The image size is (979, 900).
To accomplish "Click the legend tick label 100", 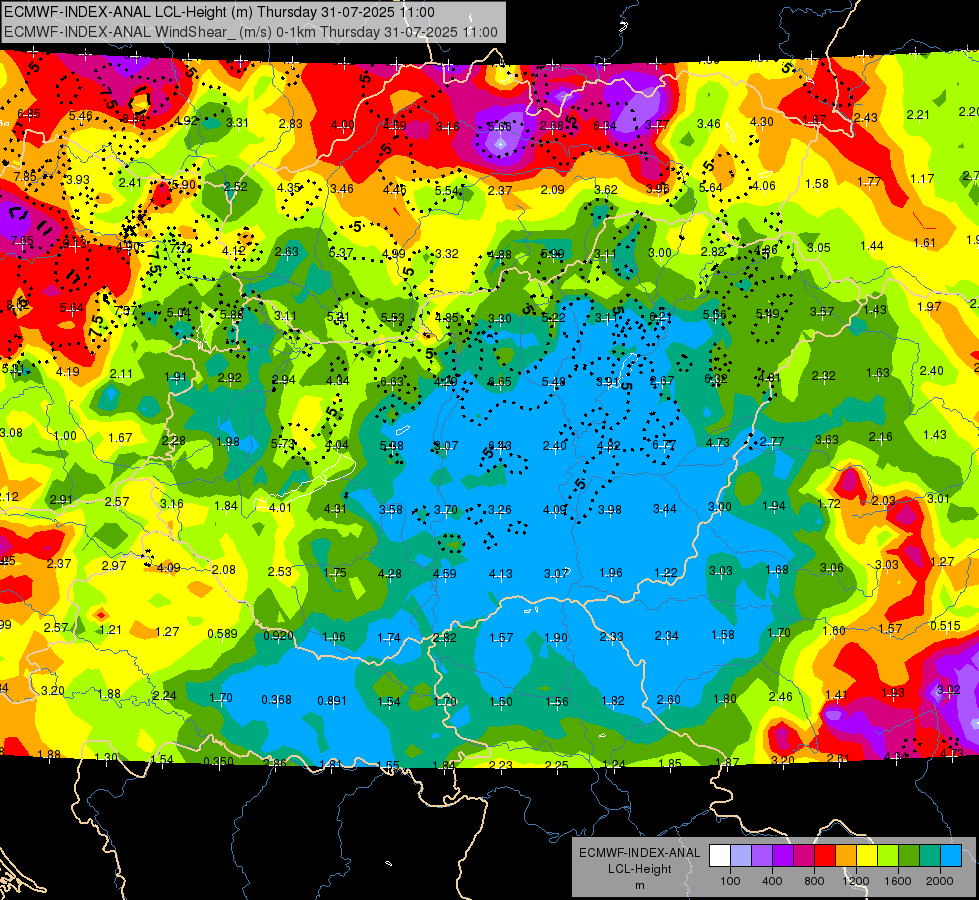I will [730, 881].
